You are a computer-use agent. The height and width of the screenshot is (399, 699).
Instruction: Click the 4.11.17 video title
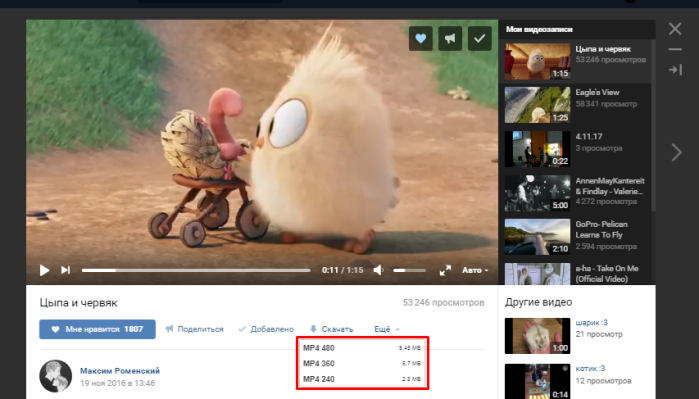pyautogui.click(x=588, y=136)
